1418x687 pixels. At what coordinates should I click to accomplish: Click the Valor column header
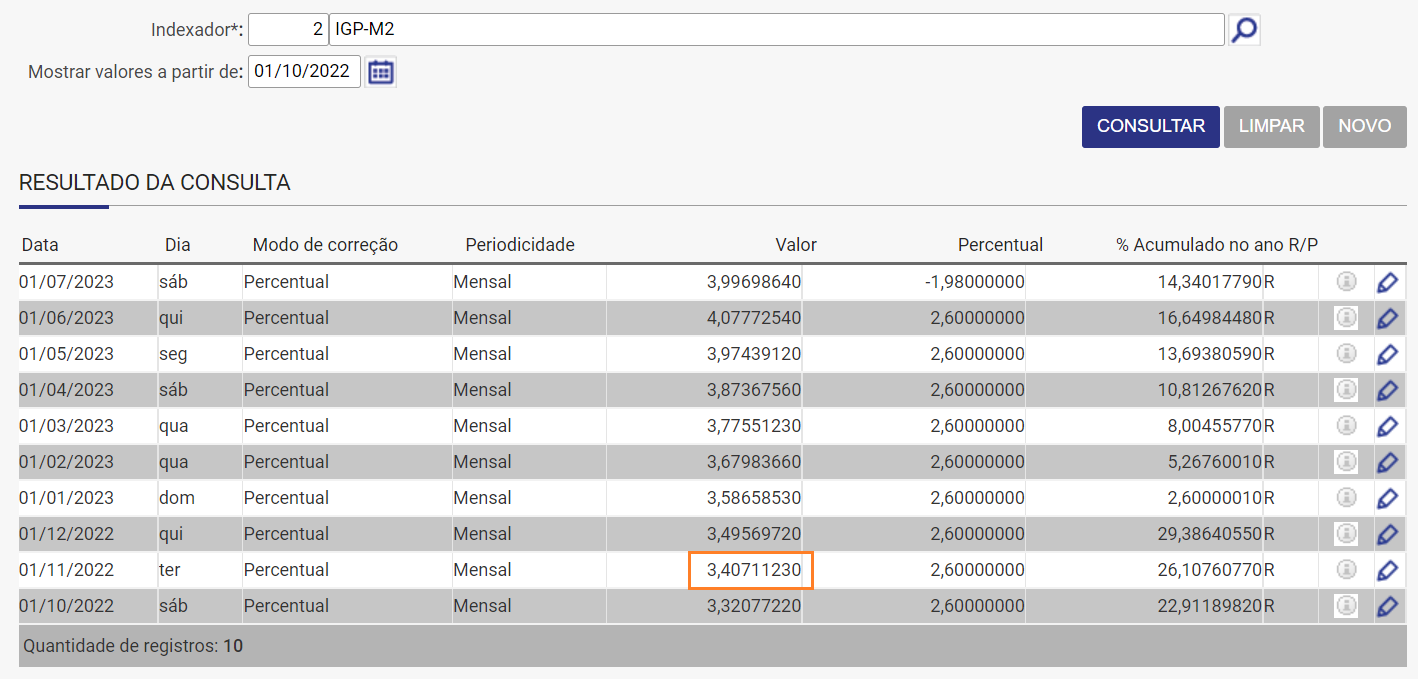coord(796,245)
